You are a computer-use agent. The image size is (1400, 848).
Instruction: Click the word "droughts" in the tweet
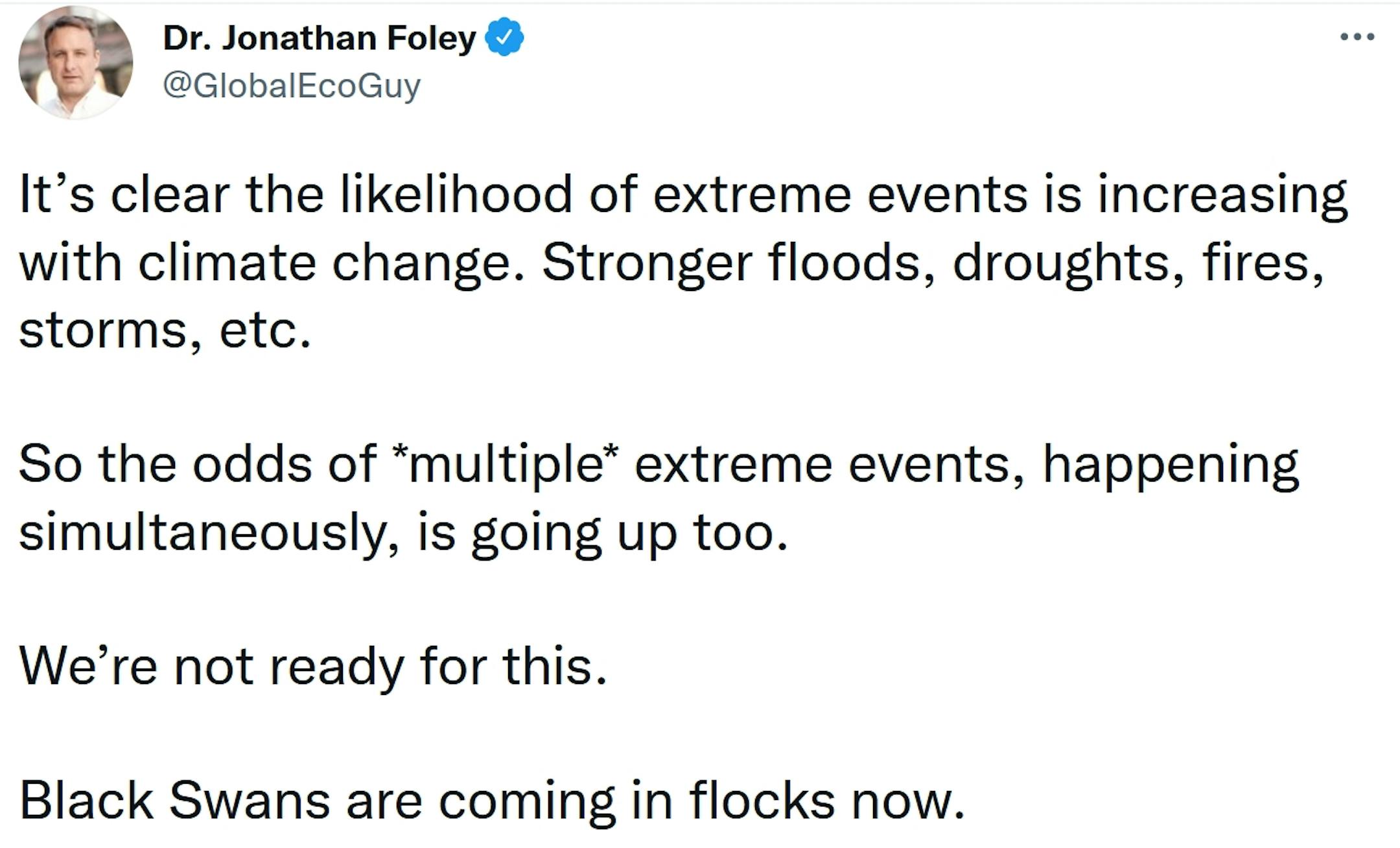(1061, 263)
